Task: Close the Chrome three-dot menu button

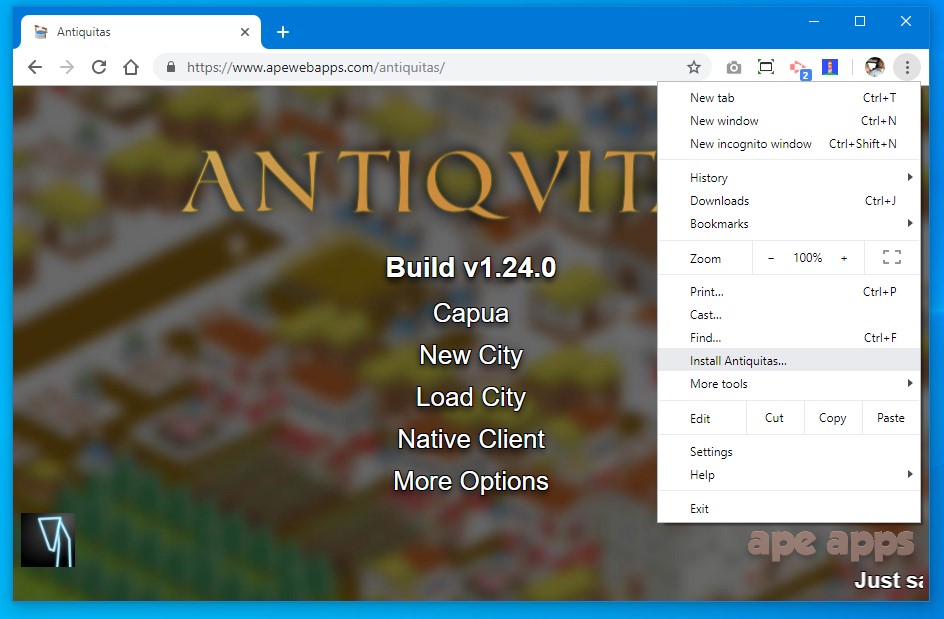Action: (907, 67)
